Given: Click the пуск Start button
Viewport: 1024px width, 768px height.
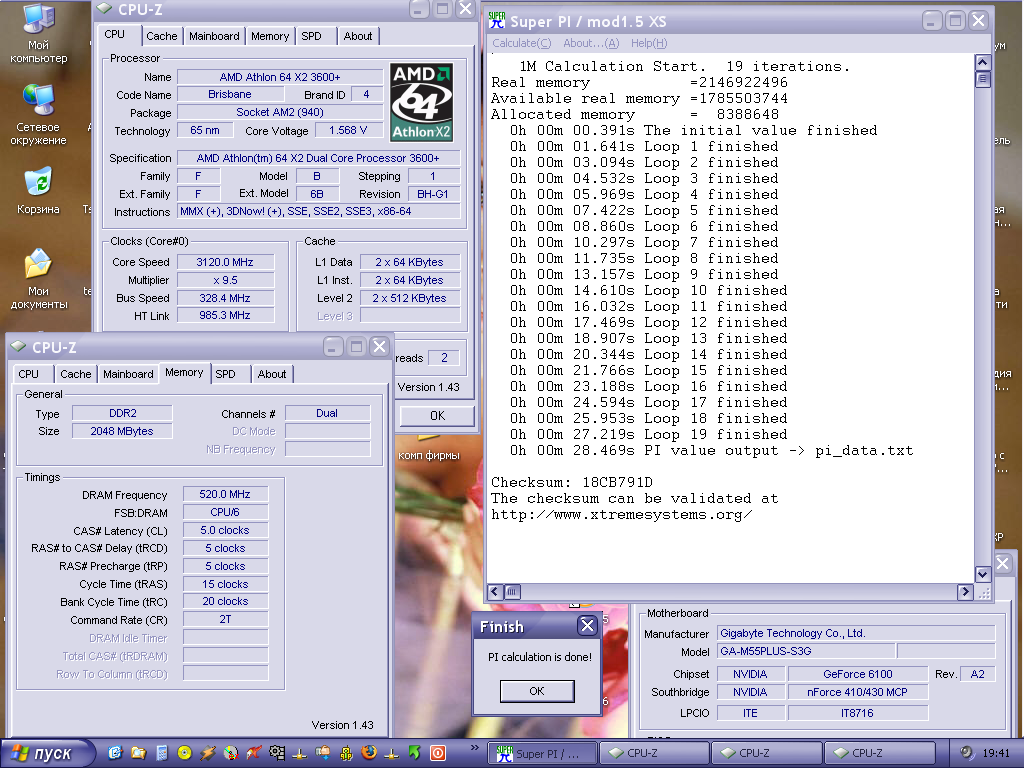Looking at the screenshot, I should [46, 753].
